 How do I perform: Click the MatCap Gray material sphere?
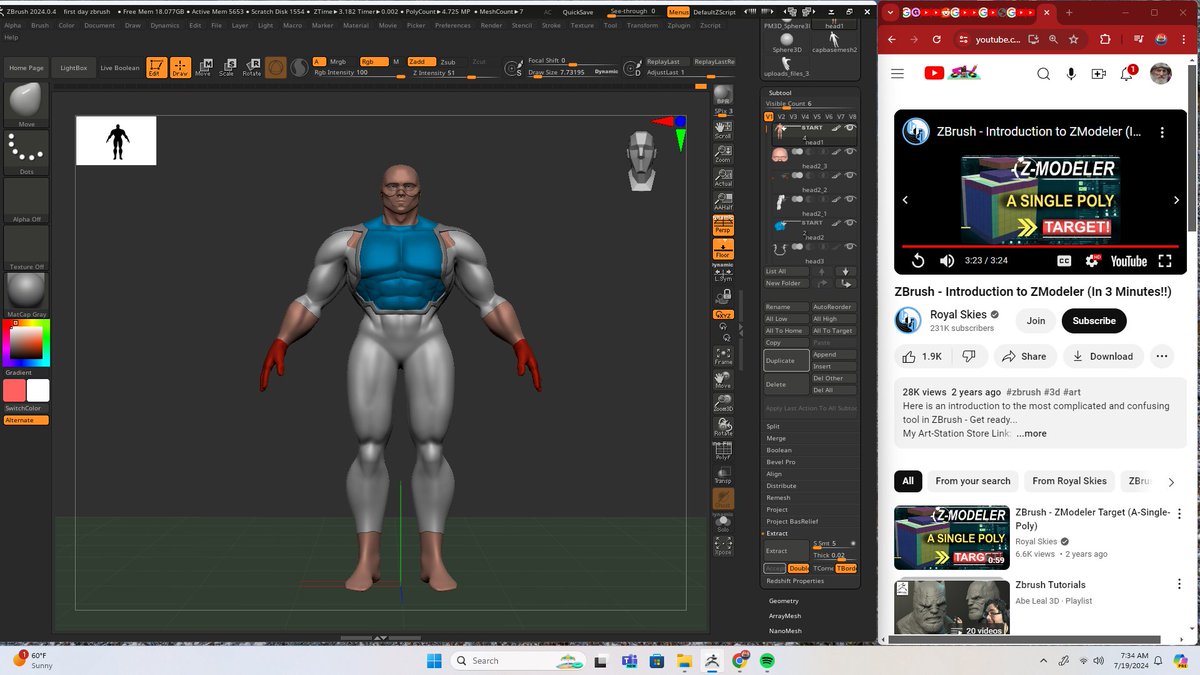coord(25,291)
